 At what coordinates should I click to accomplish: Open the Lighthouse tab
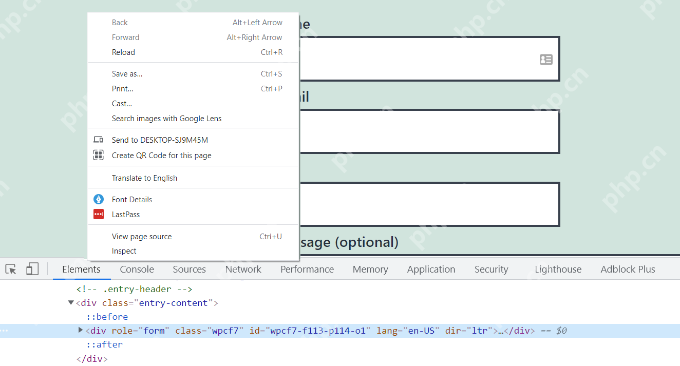tap(558, 269)
